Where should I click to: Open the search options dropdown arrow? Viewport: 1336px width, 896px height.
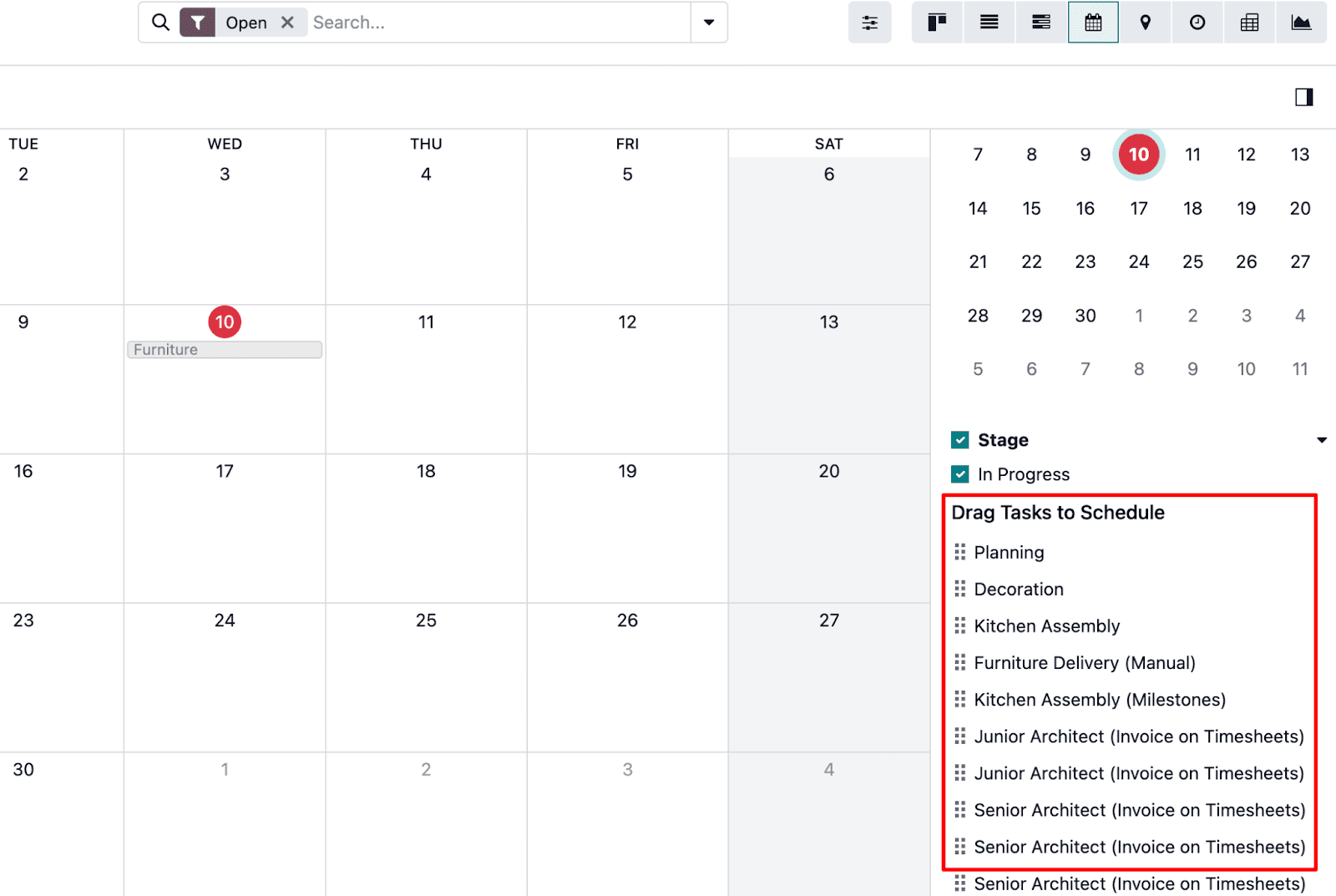click(708, 23)
